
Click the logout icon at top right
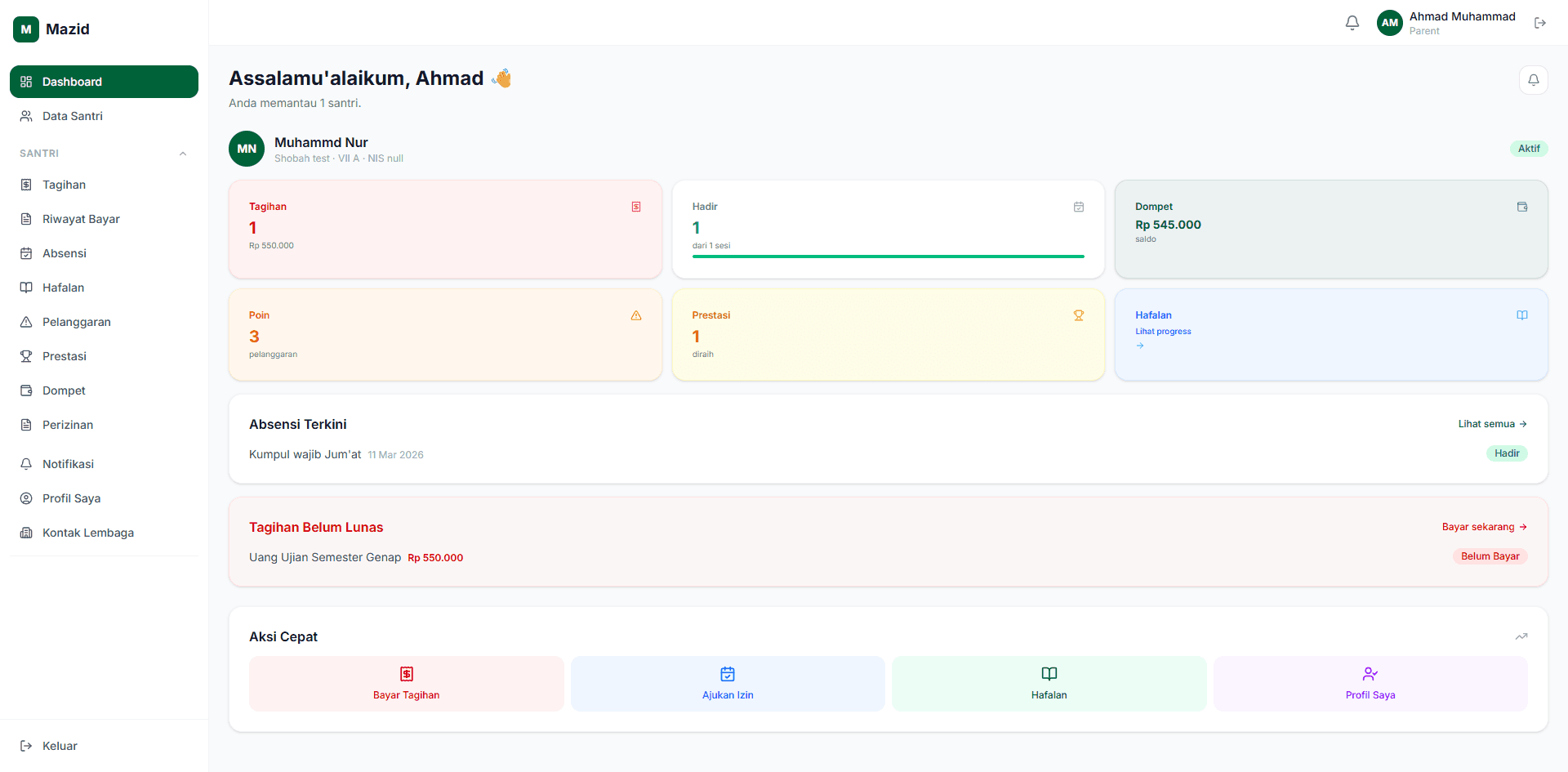(x=1540, y=22)
